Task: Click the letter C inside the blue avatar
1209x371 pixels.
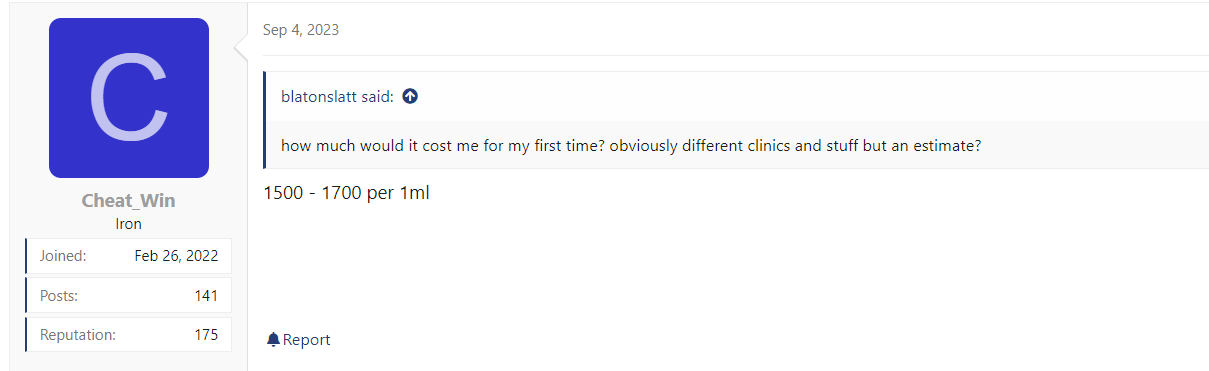Action: pyautogui.click(x=128, y=98)
